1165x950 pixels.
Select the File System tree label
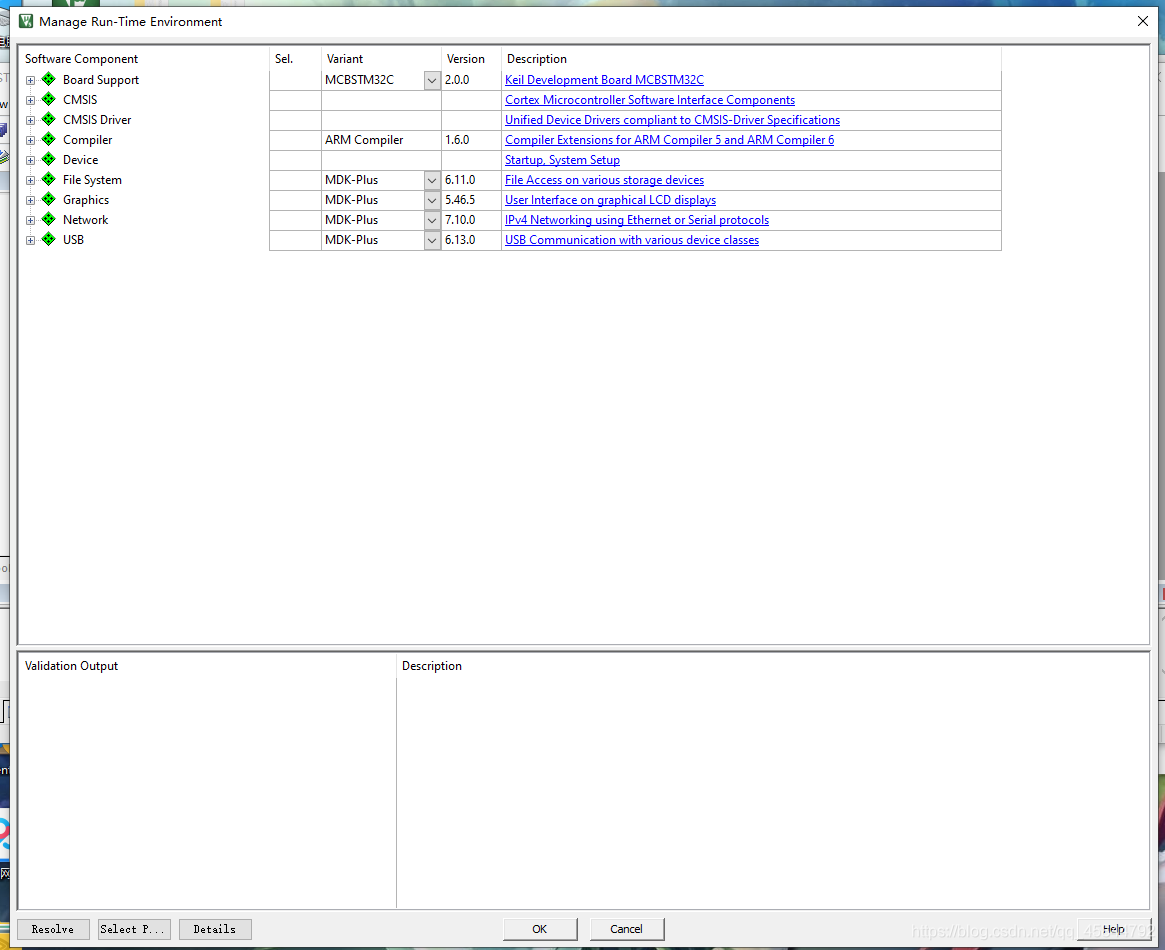coord(92,180)
